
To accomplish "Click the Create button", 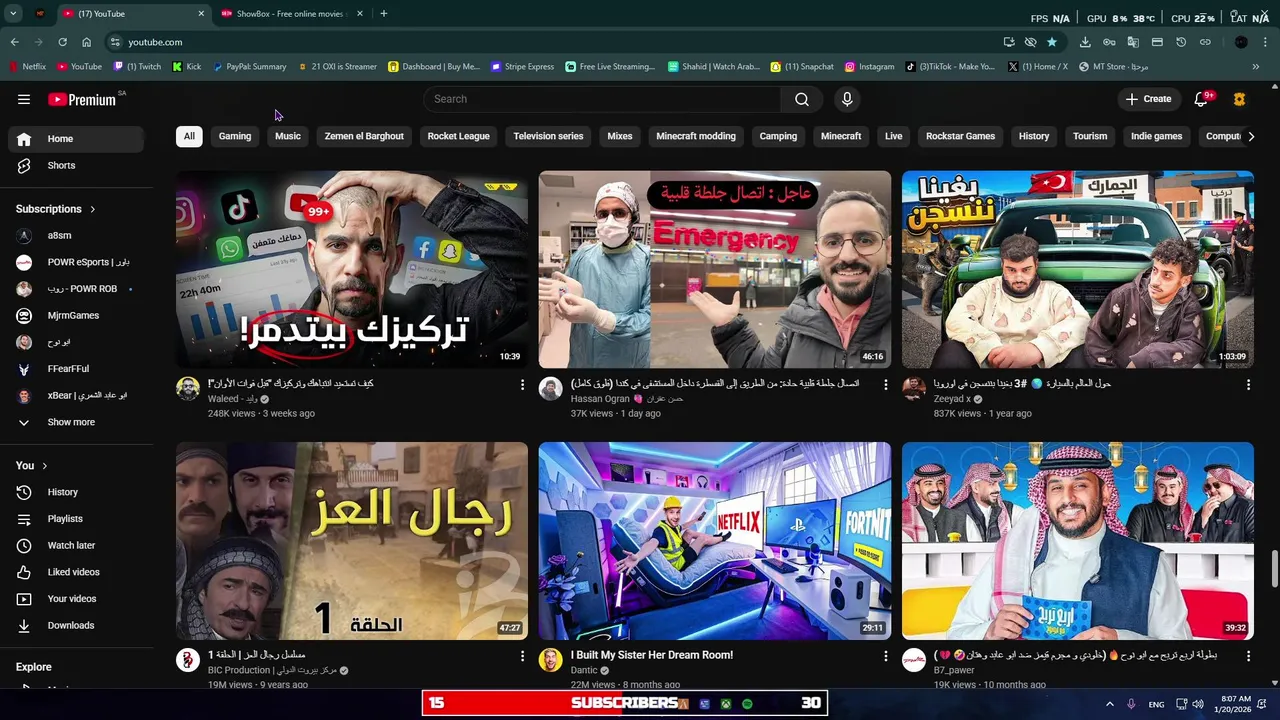I will coord(1148,99).
